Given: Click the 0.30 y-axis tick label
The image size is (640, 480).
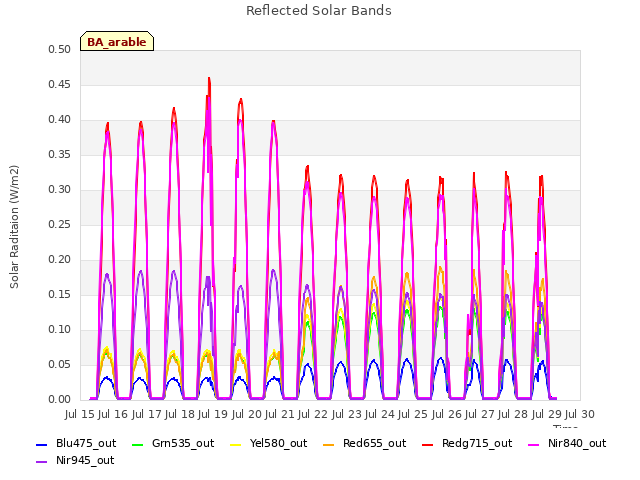Looking at the screenshot, I should [x=60, y=190].
